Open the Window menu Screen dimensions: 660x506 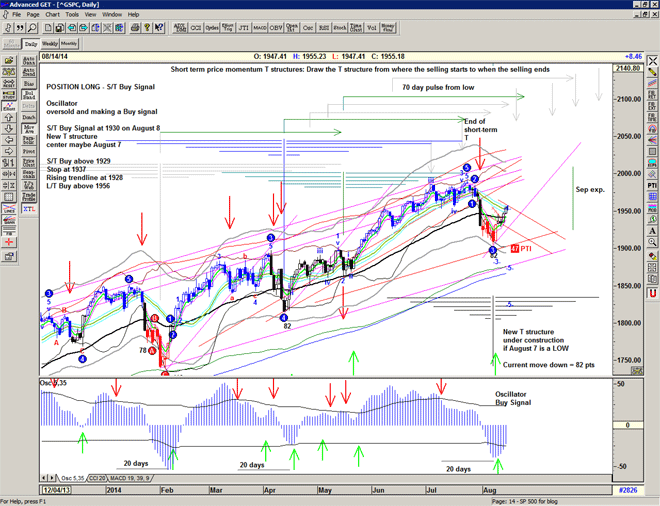point(112,15)
